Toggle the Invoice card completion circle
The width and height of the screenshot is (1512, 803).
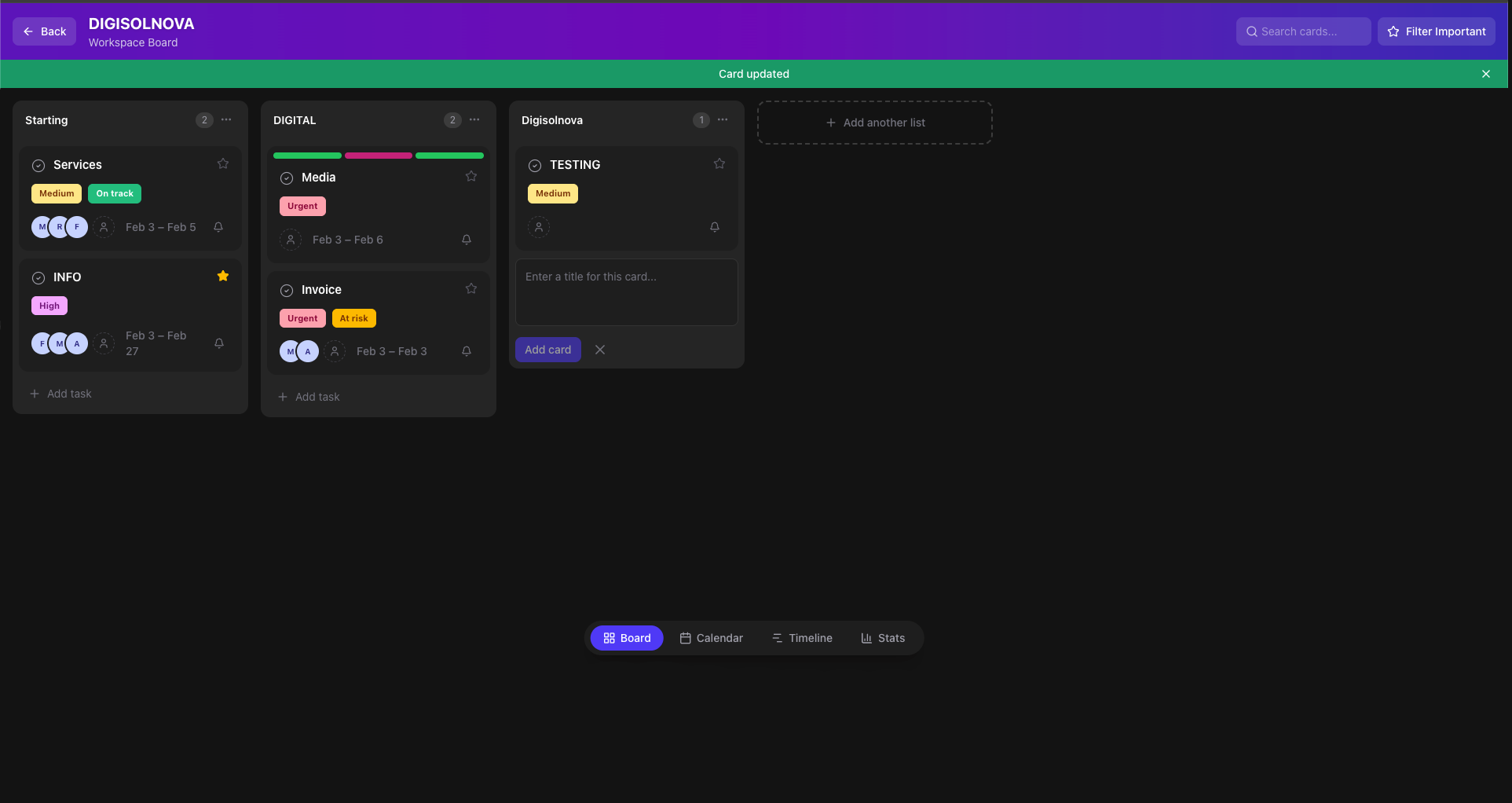(287, 290)
